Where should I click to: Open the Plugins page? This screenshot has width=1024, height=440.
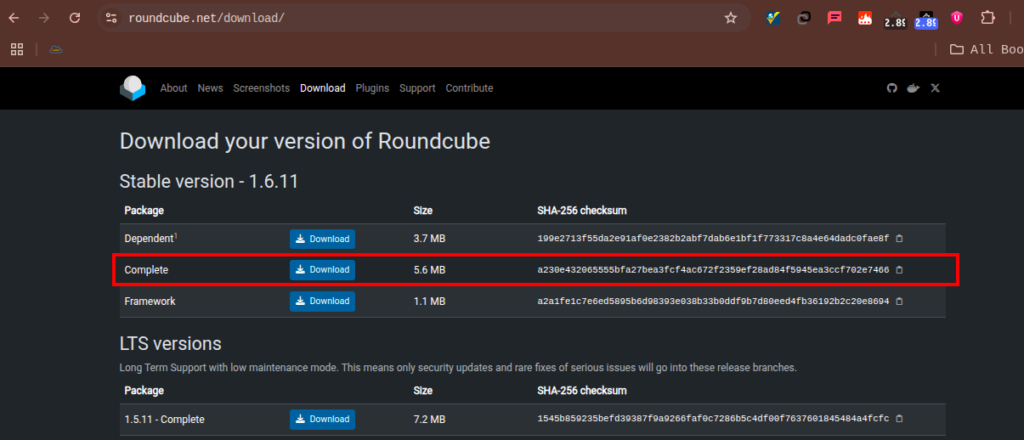[x=372, y=88]
